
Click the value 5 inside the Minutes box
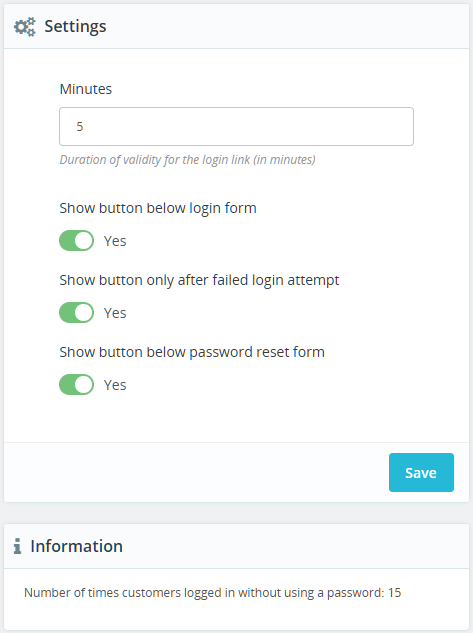coord(80,126)
